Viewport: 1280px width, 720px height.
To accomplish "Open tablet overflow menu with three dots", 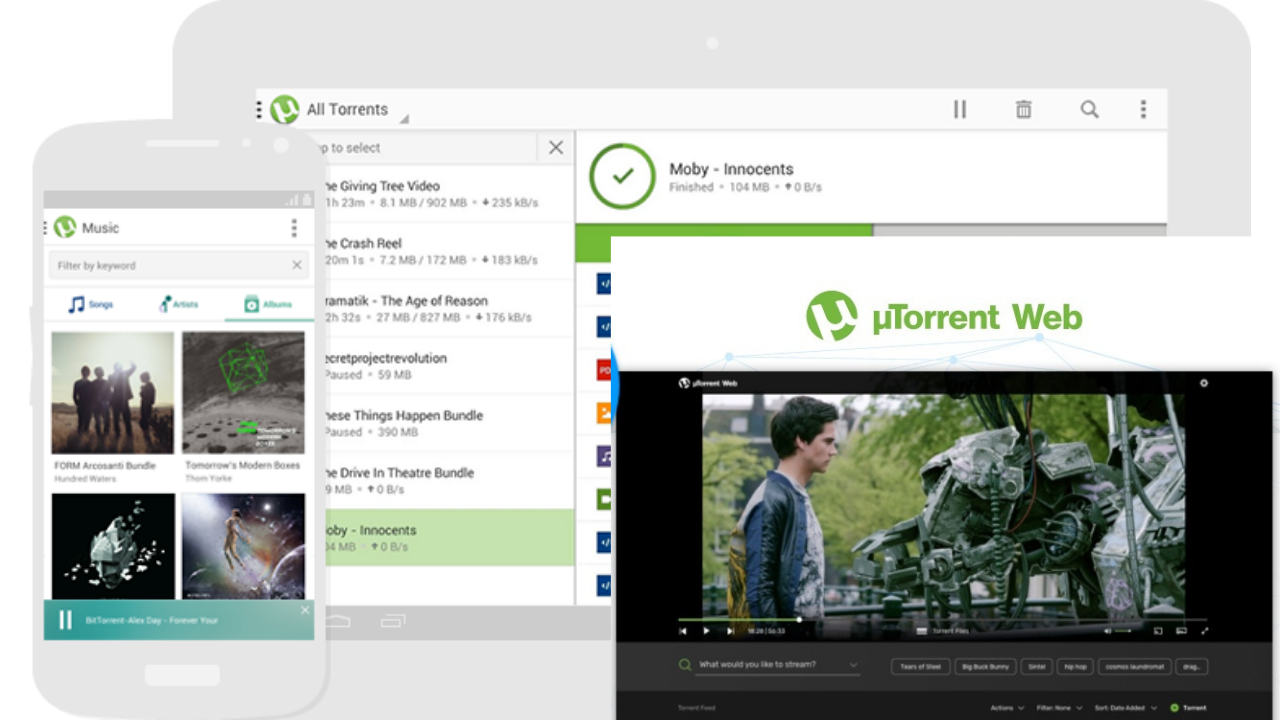I will pyautogui.click(x=1143, y=110).
